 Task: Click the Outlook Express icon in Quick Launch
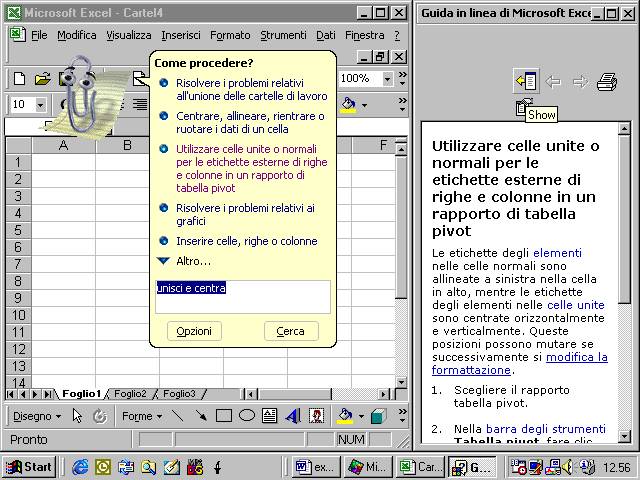[126, 467]
